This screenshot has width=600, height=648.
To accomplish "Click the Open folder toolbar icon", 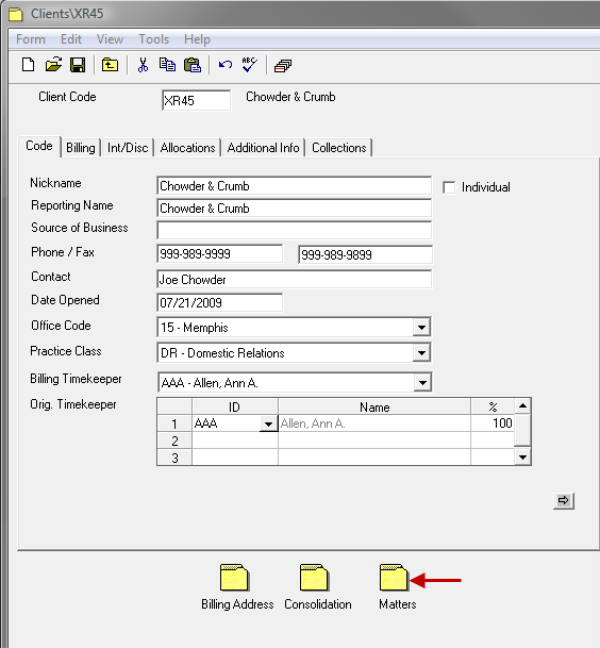I will coord(53,65).
